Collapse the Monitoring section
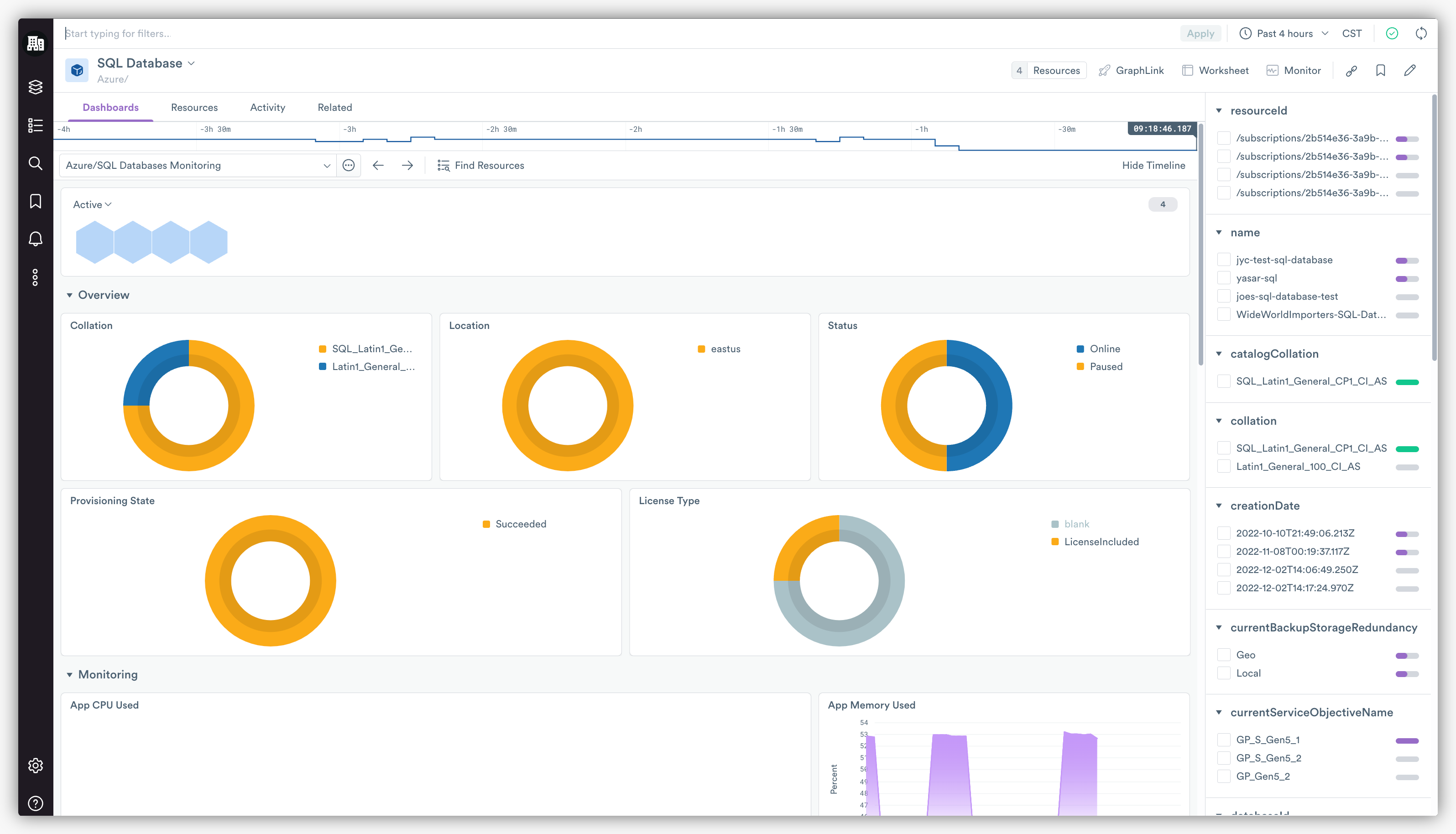The height and width of the screenshot is (834, 1456). tap(69, 675)
